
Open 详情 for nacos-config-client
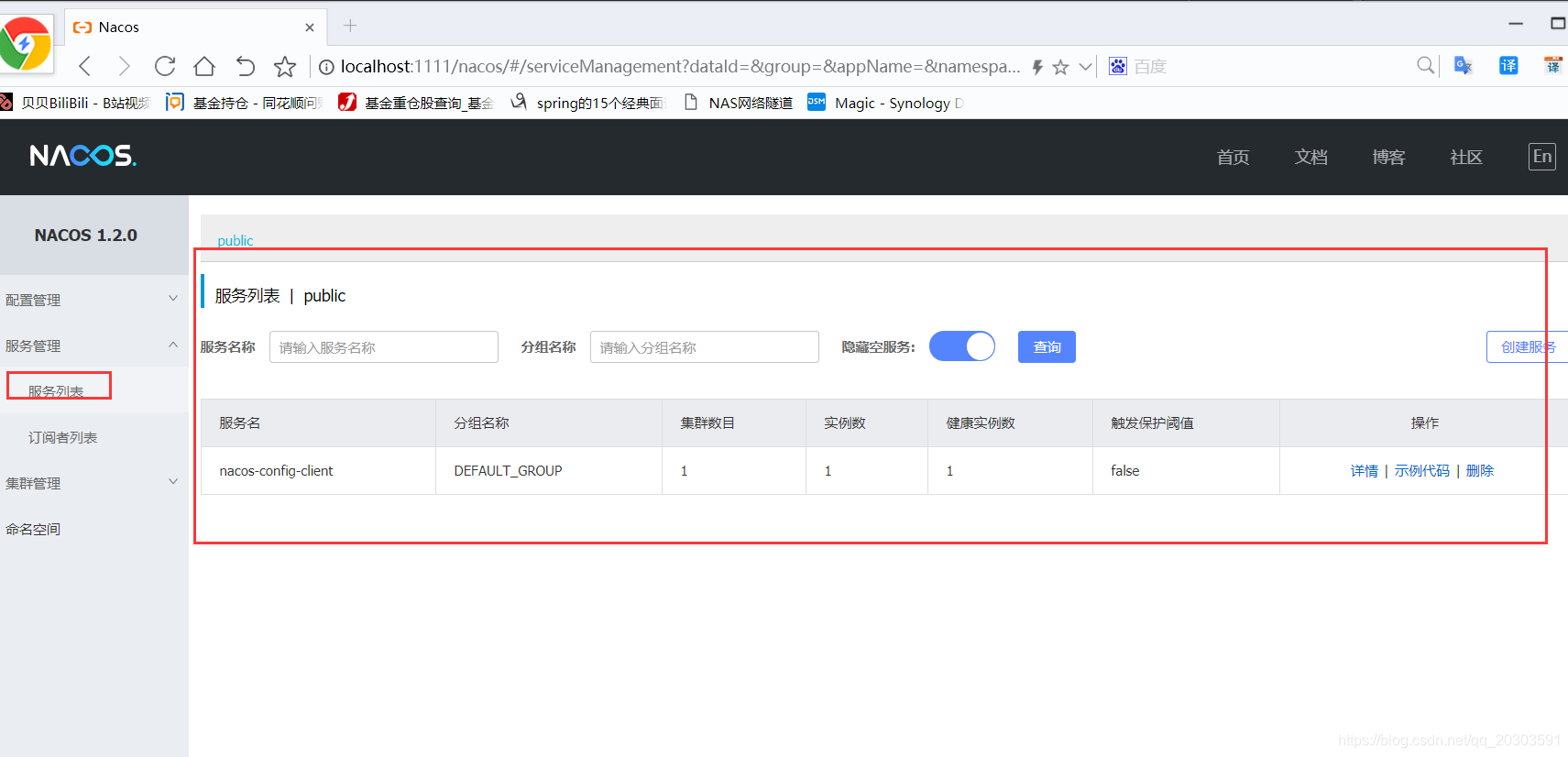(1365, 471)
